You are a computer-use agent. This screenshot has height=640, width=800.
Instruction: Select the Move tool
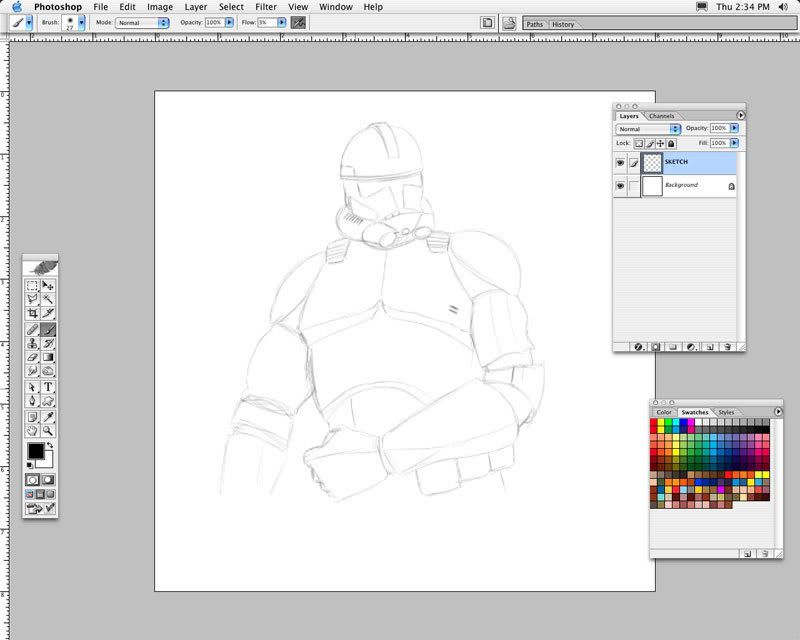point(48,286)
